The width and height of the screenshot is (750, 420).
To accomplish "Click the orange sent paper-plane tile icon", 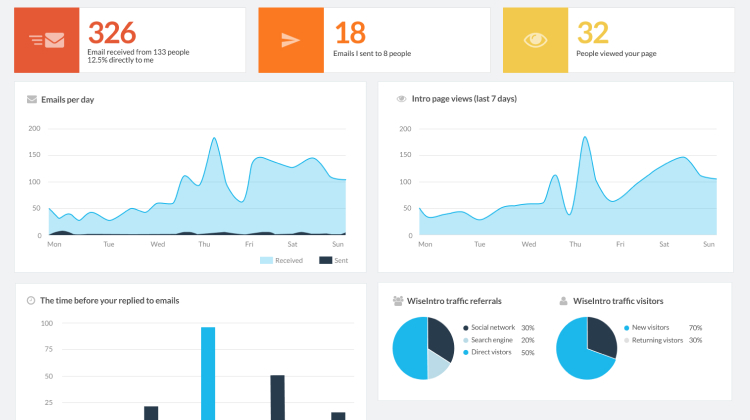I will (291, 40).
